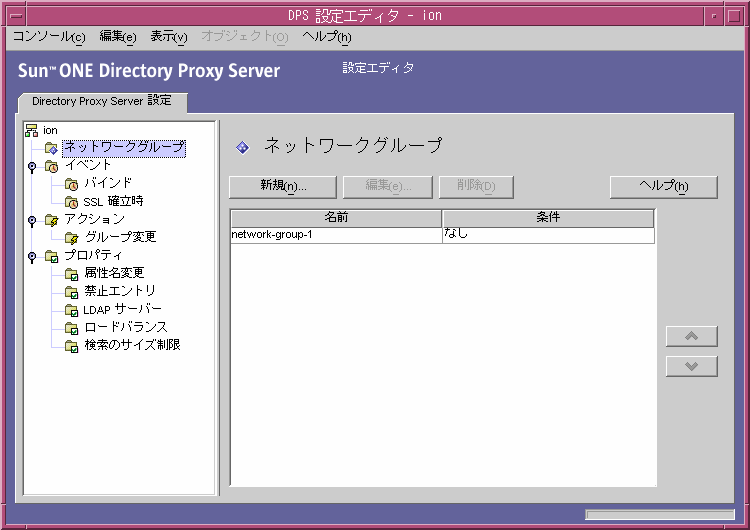Screen dimensions: 750x530
Task: Select the network-group-1 table row
Action: [442, 235]
